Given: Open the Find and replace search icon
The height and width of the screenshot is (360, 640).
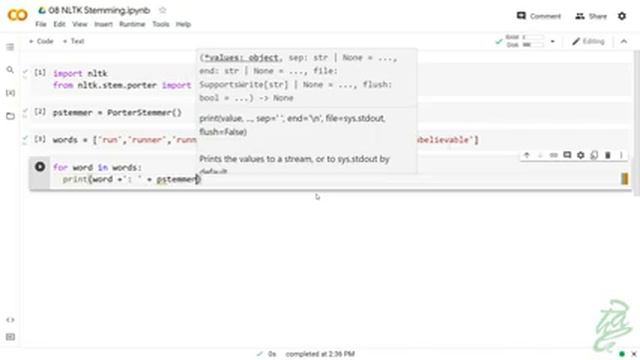Looking at the screenshot, I should click(10, 70).
